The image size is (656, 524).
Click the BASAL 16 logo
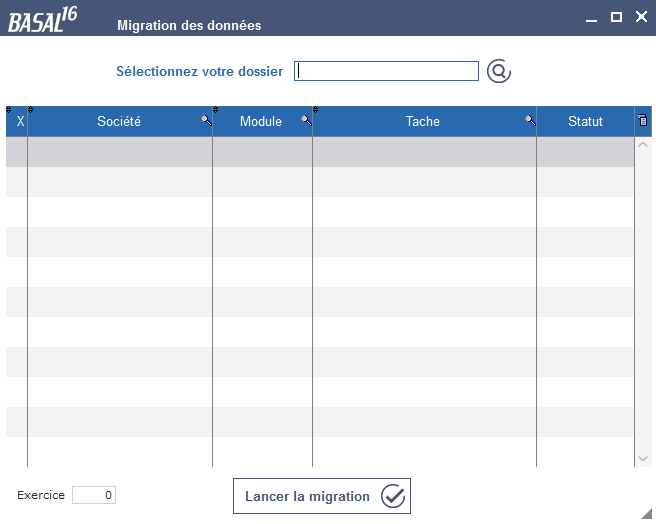(x=43, y=20)
